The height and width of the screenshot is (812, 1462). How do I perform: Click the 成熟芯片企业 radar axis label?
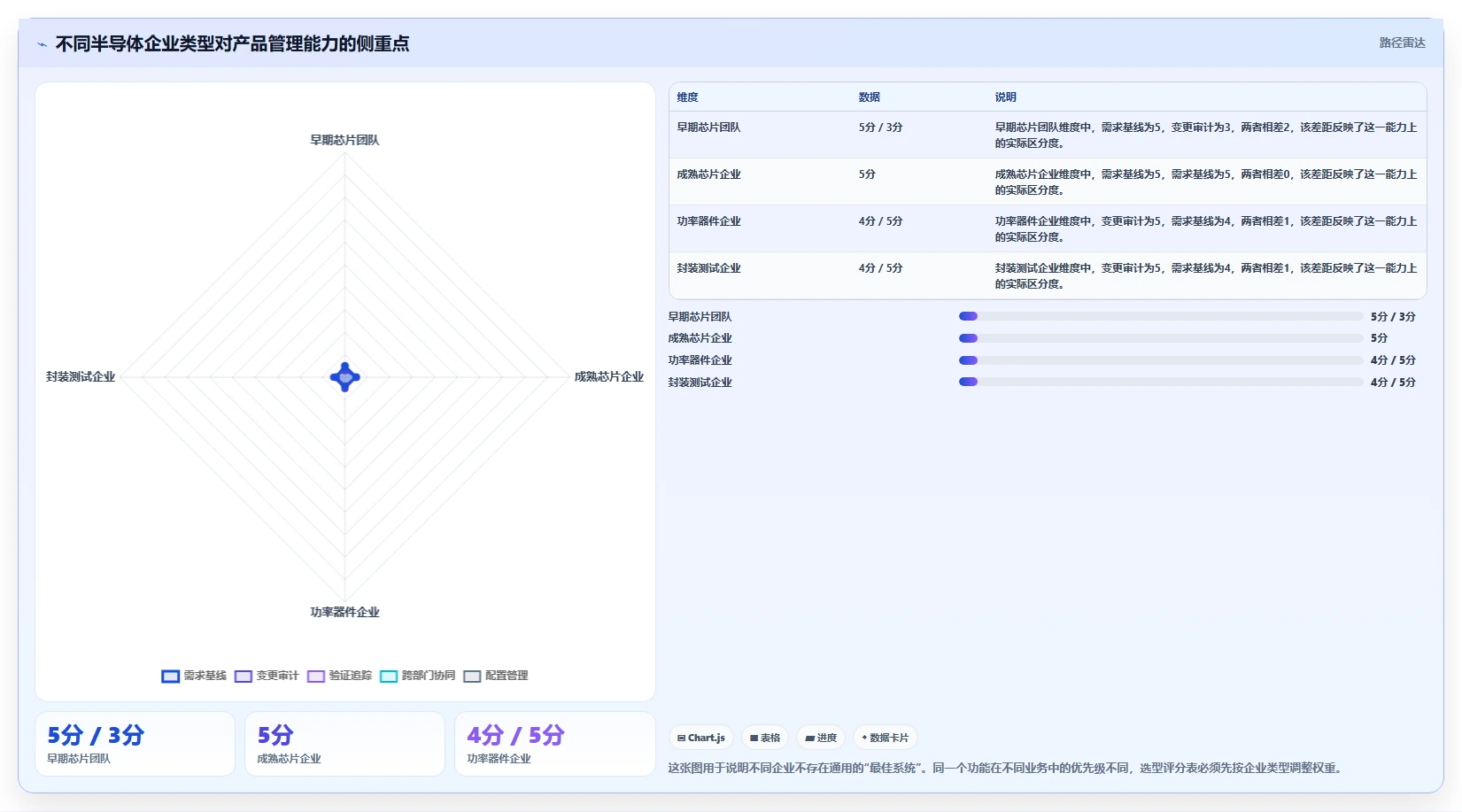coord(609,376)
